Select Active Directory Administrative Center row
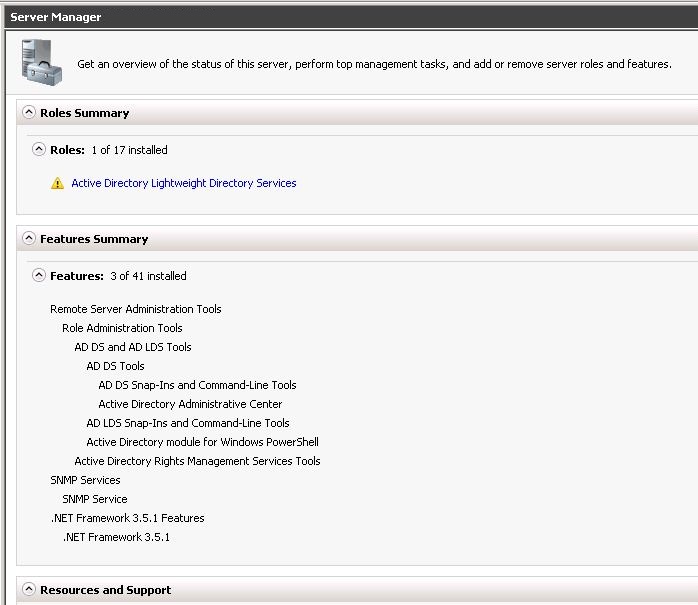The height and width of the screenshot is (605, 698). tap(190, 404)
